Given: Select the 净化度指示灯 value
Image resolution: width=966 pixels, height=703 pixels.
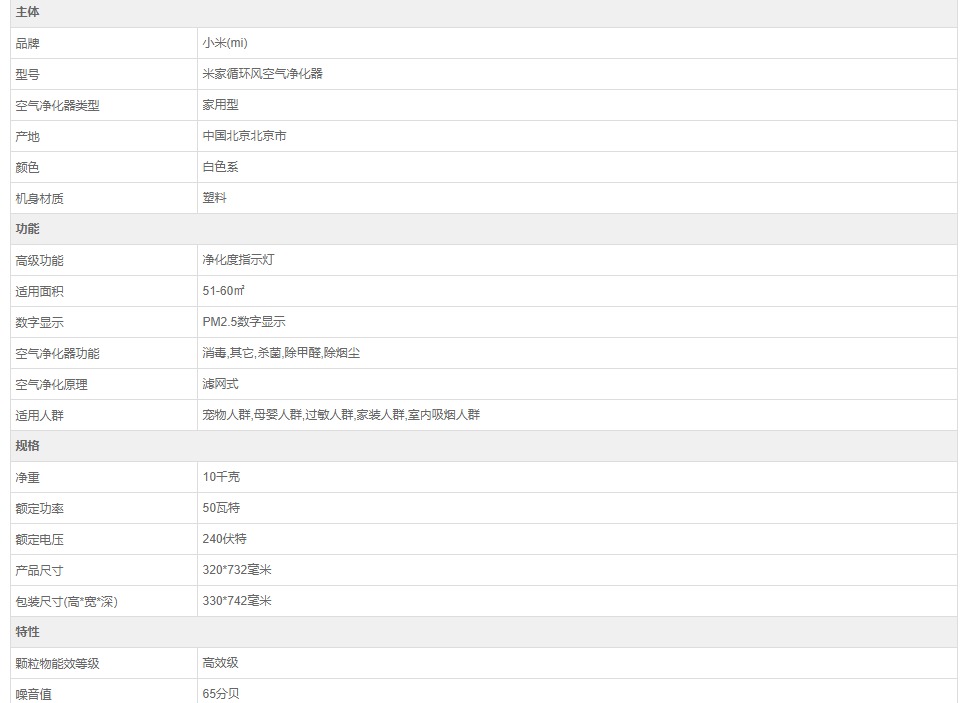Looking at the screenshot, I should click(238, 260).
